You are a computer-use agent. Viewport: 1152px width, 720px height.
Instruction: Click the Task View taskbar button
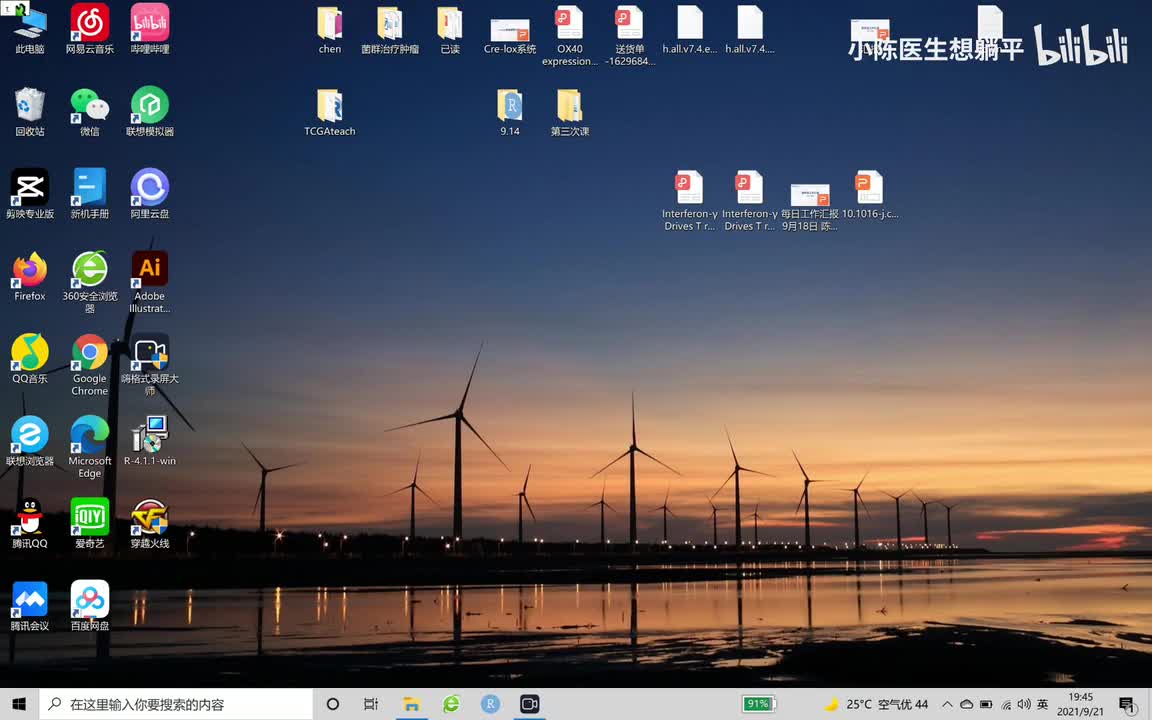(x=371, y=704)
